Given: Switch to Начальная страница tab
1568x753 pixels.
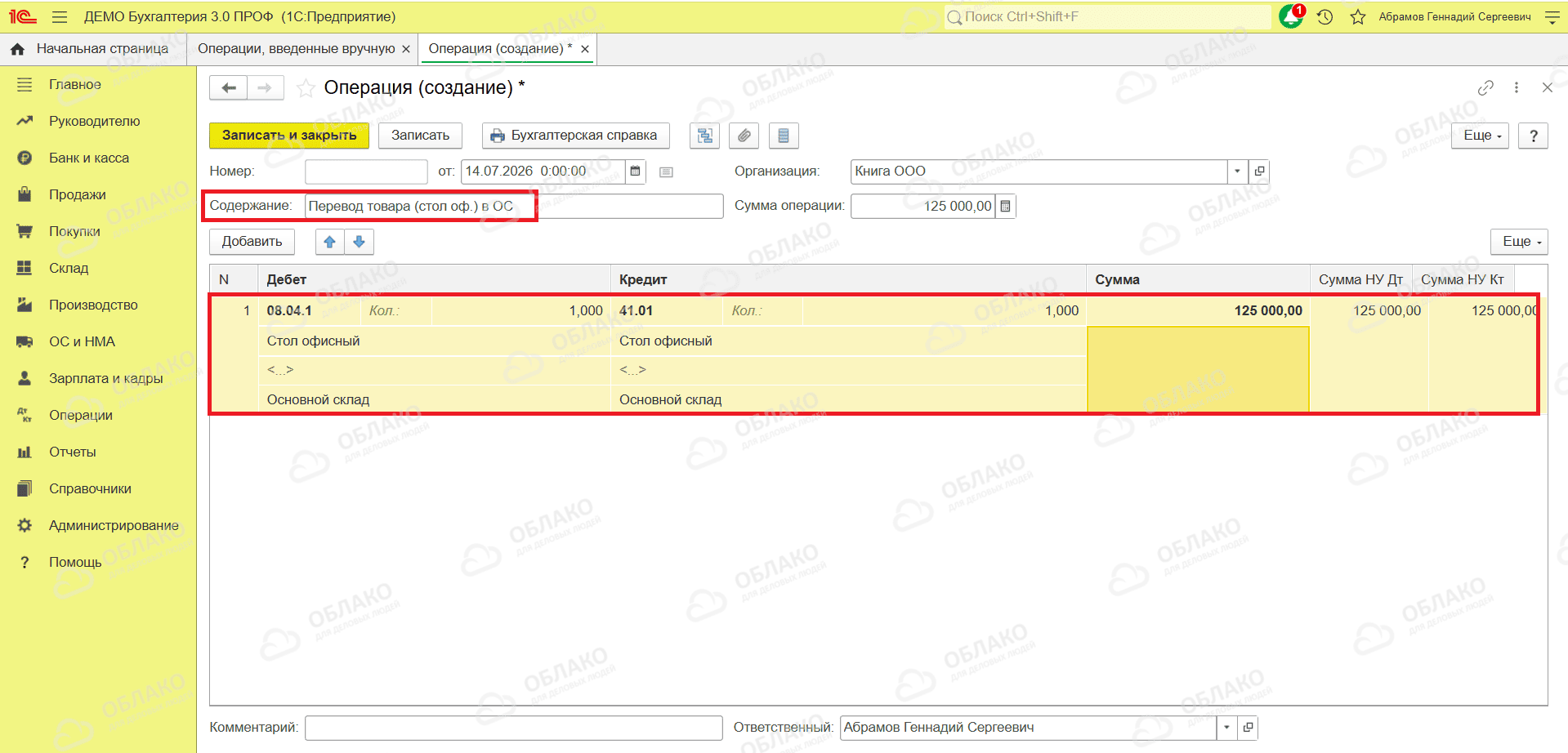Looking at the screenshot, I should (93, 49).
